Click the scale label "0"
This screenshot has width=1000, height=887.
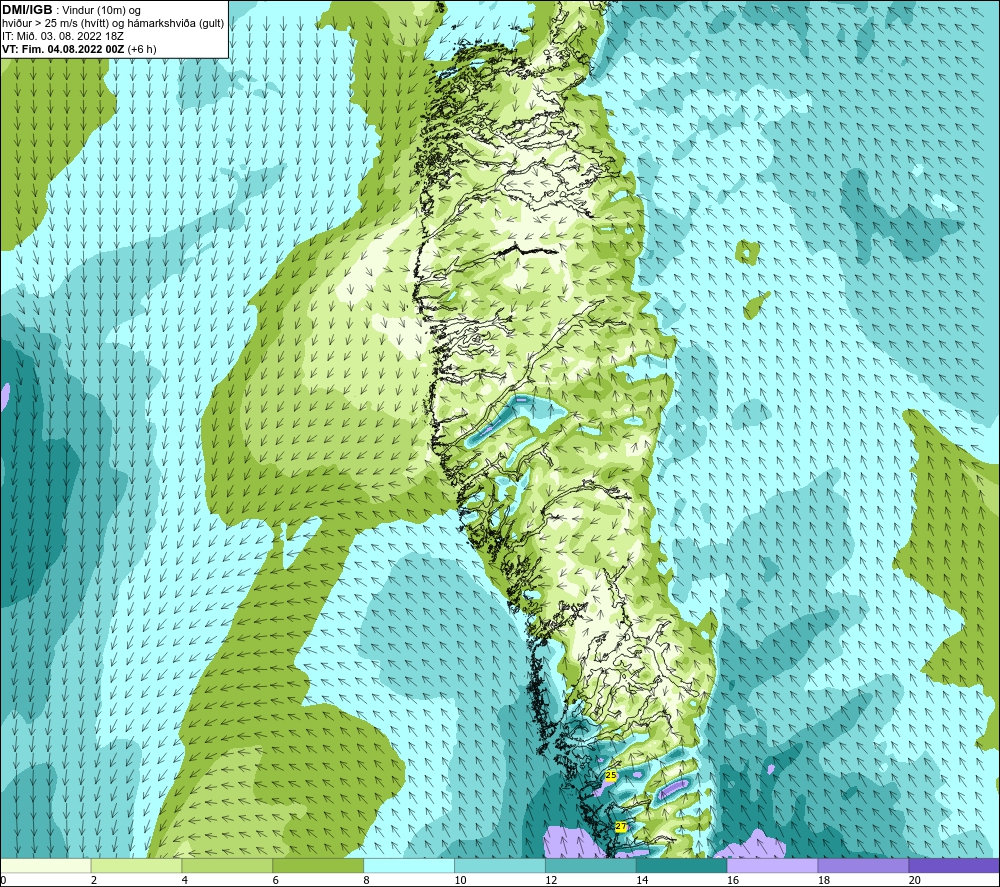(x=3, y=881)
